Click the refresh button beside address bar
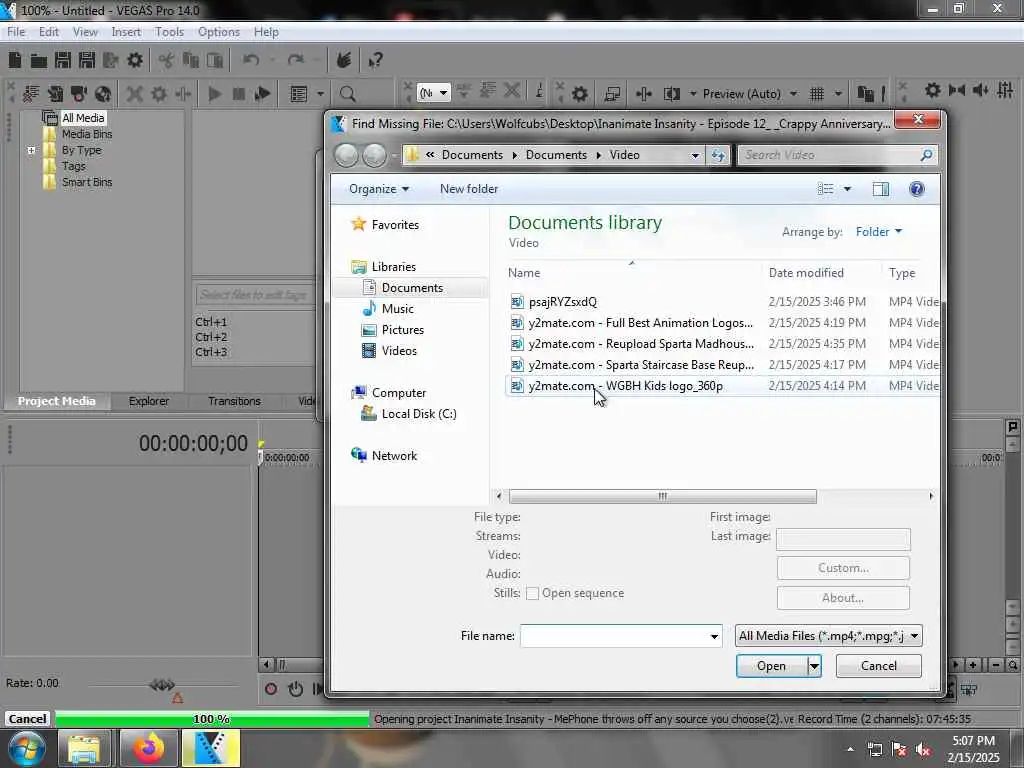Image resolution: width=1024 pixels, height=768 pixels. click(x=718, y=155)
